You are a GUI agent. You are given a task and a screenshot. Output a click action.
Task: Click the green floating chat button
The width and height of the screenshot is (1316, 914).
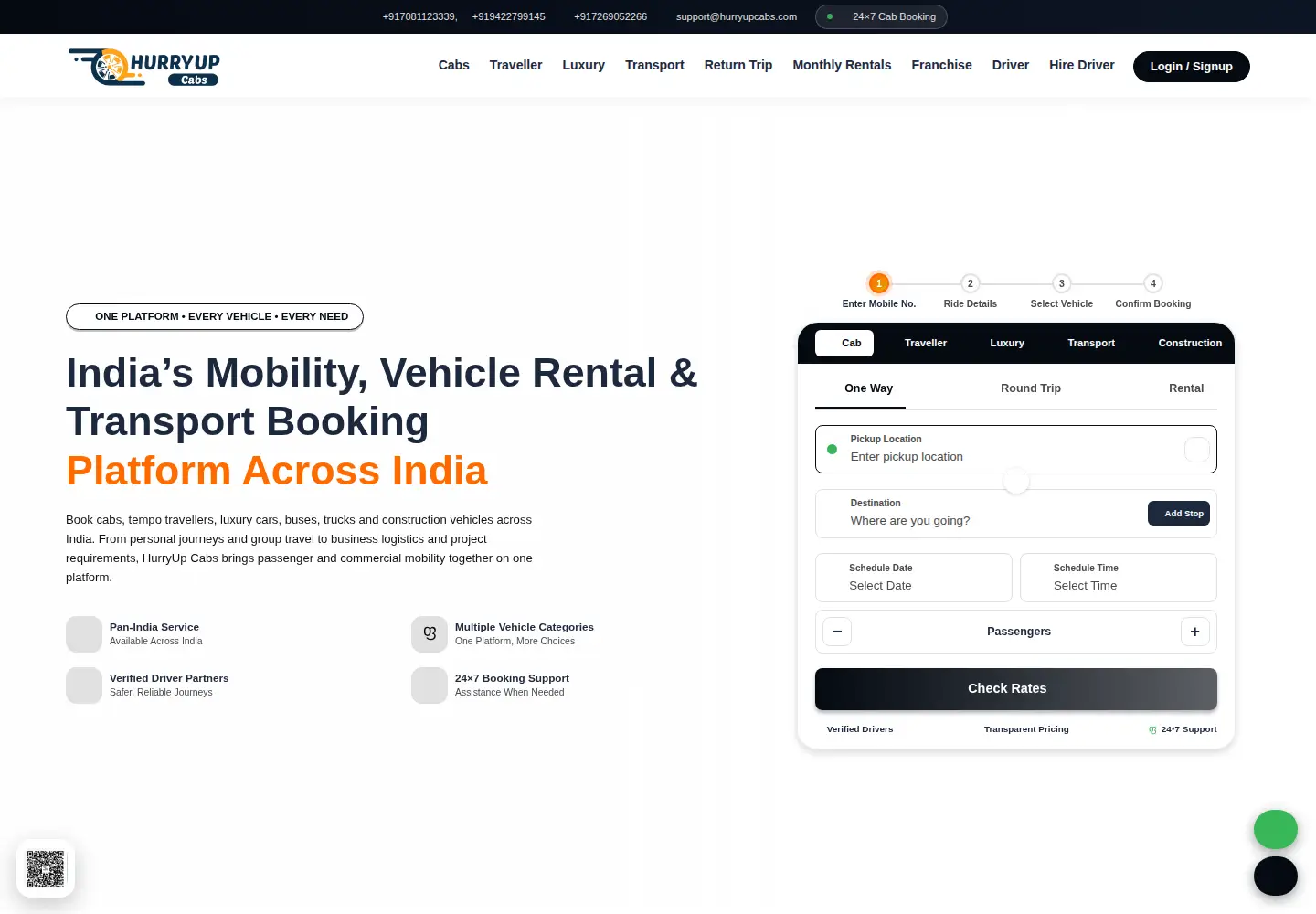click(1276, 830)
